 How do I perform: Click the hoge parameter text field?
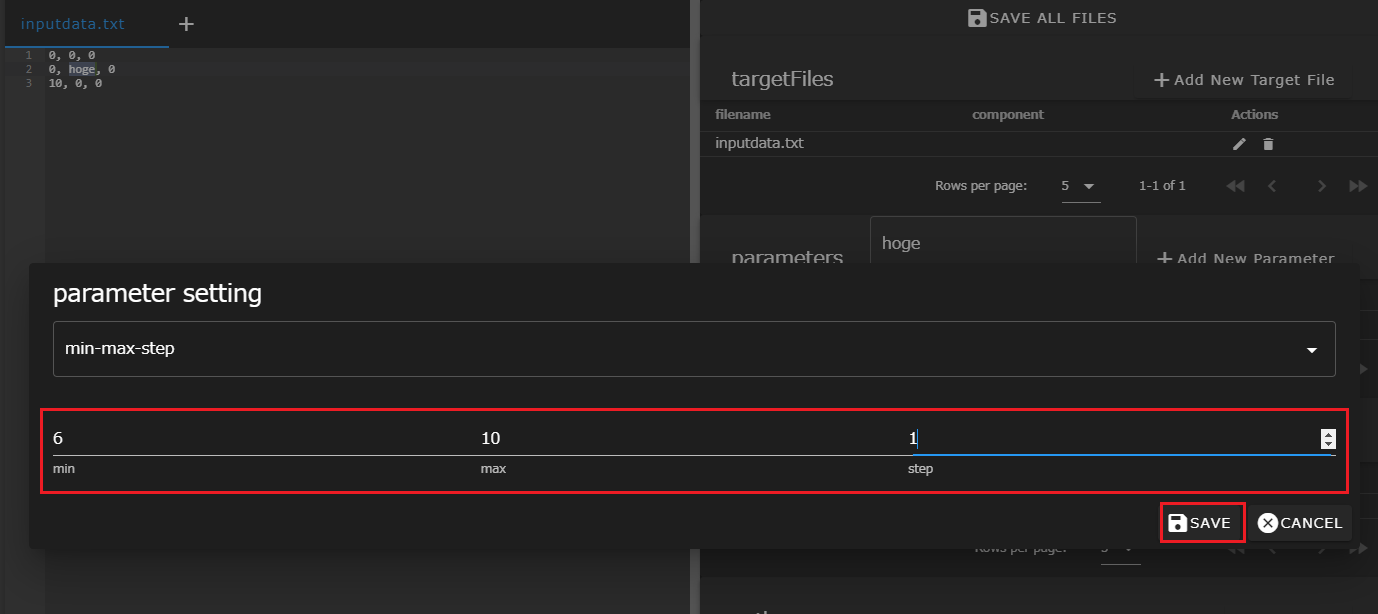[x=1002, y=243]
